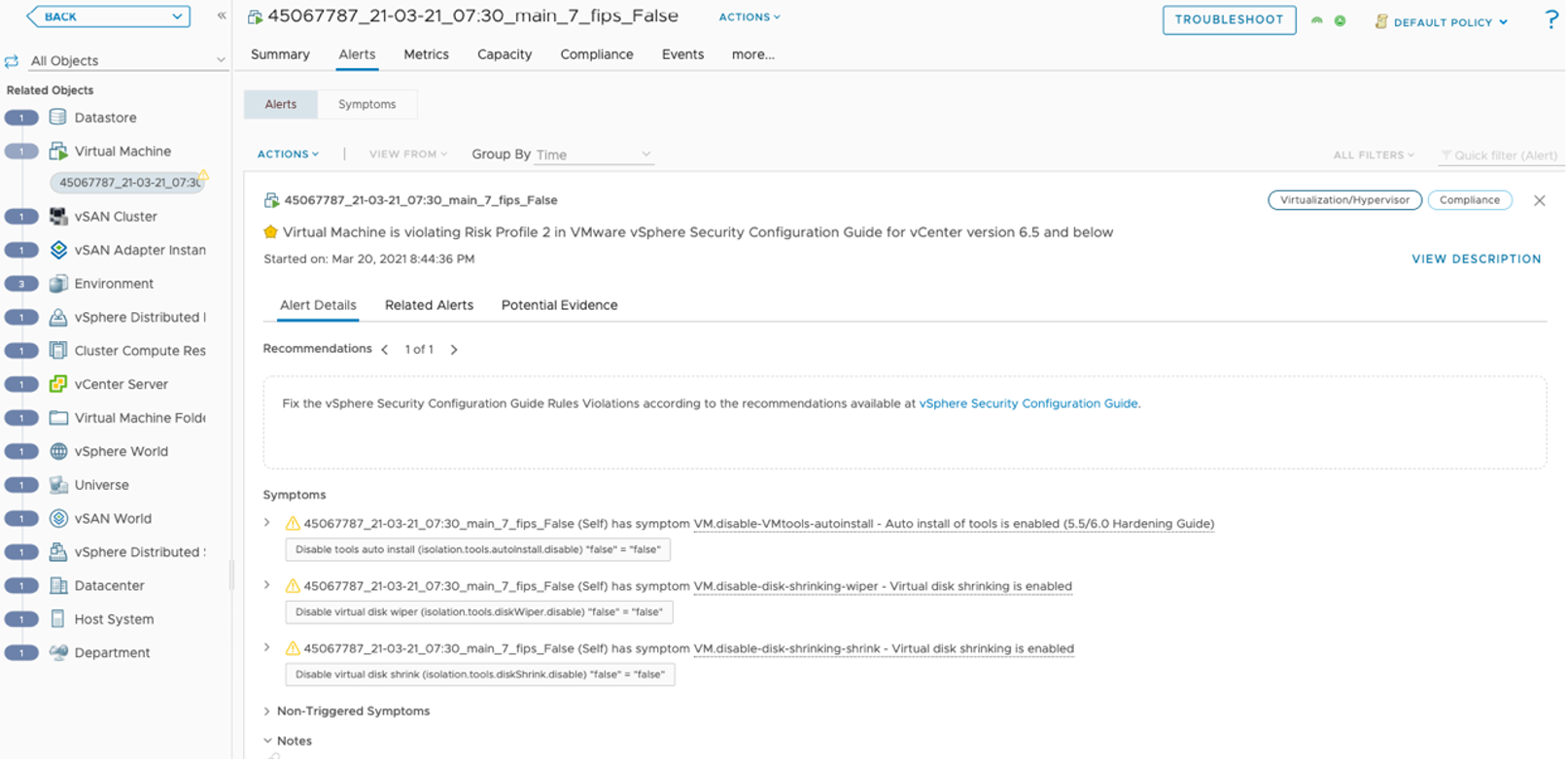Click the vSAN World icon

tap(58, 518)
